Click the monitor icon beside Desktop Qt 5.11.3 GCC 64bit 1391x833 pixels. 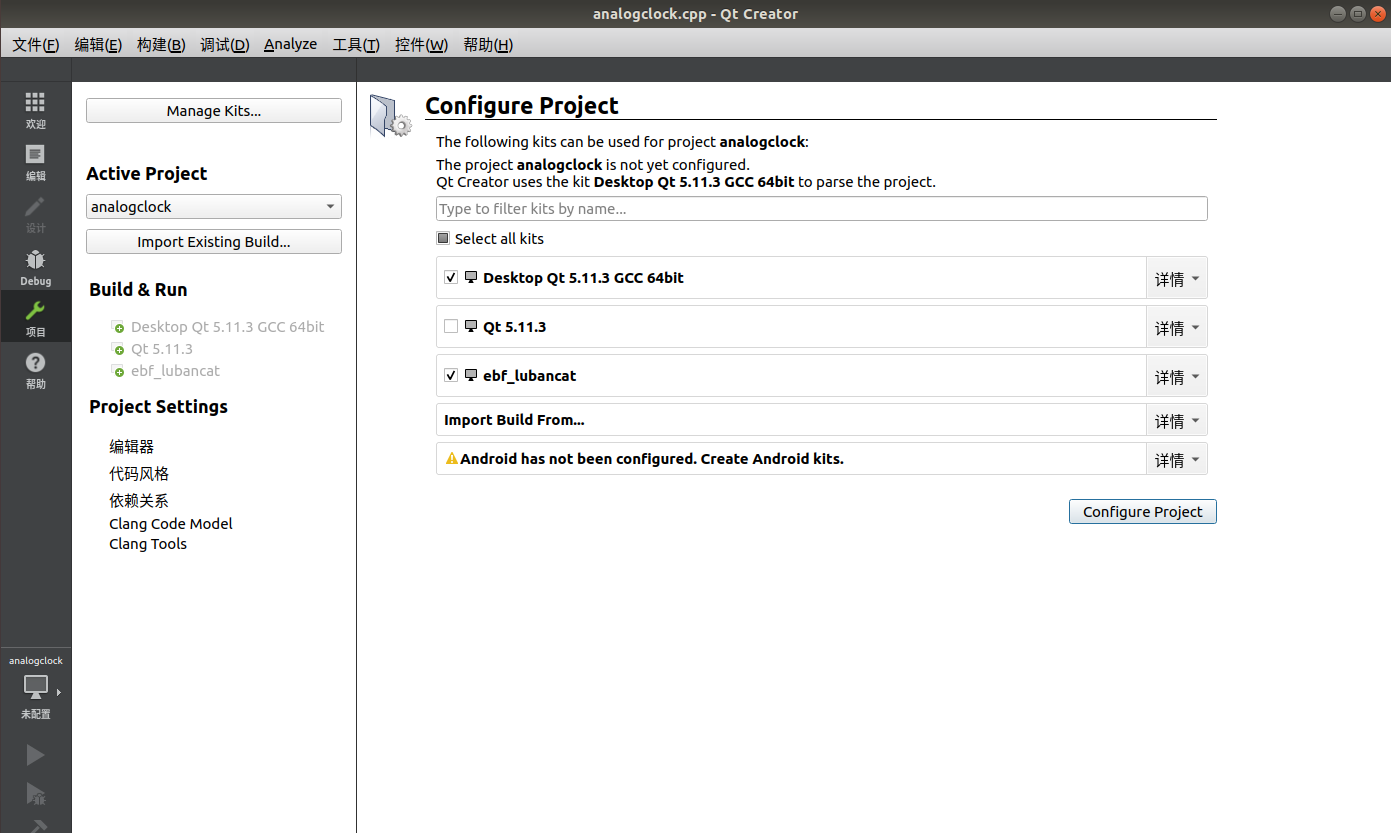coord(471,277)
